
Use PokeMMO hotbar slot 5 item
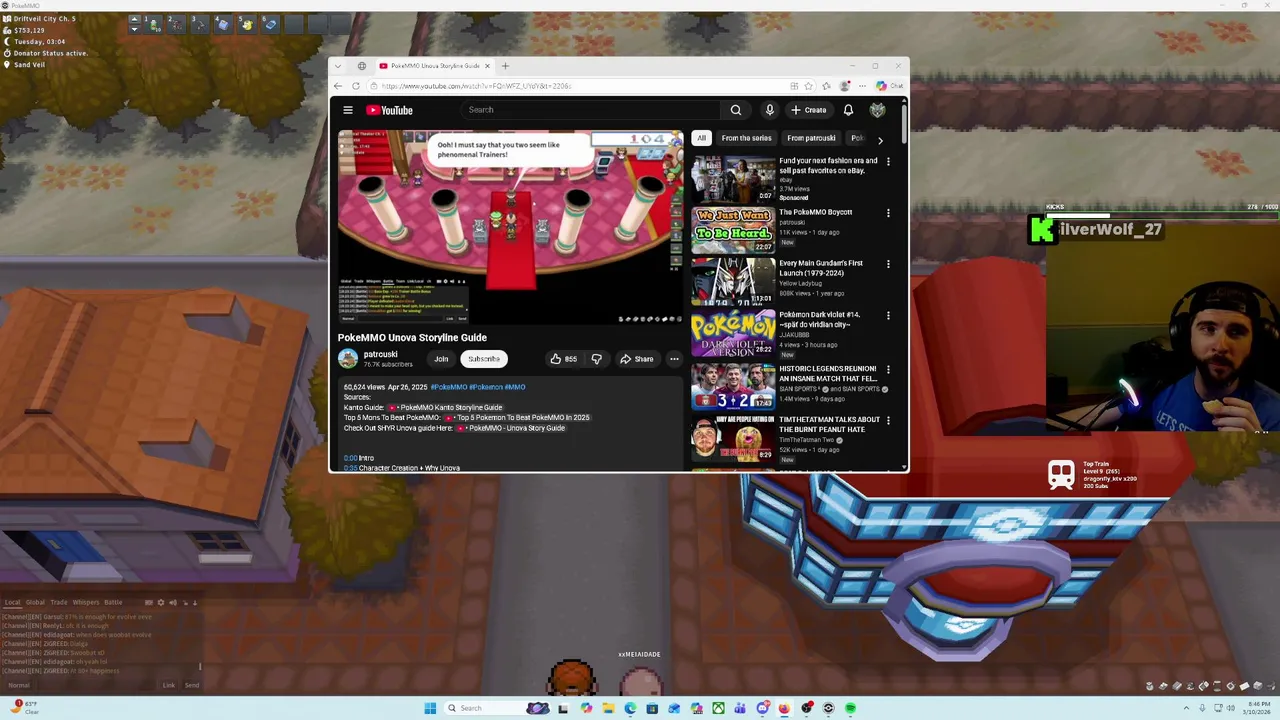point(247,25)
